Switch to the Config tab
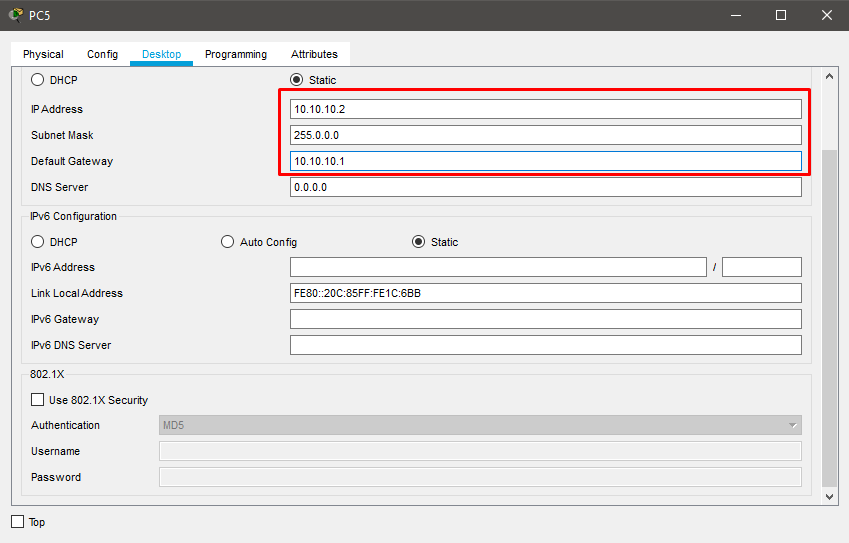849x543 pixels. (102, 54)
